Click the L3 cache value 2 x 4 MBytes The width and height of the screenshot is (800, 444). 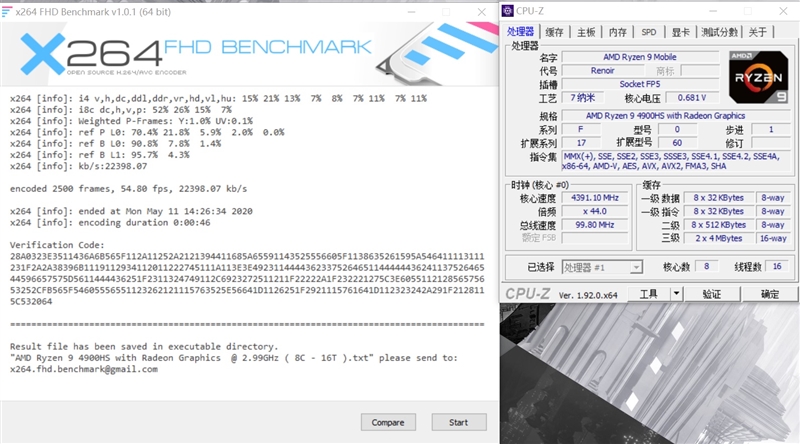click(x=718, y=238)
